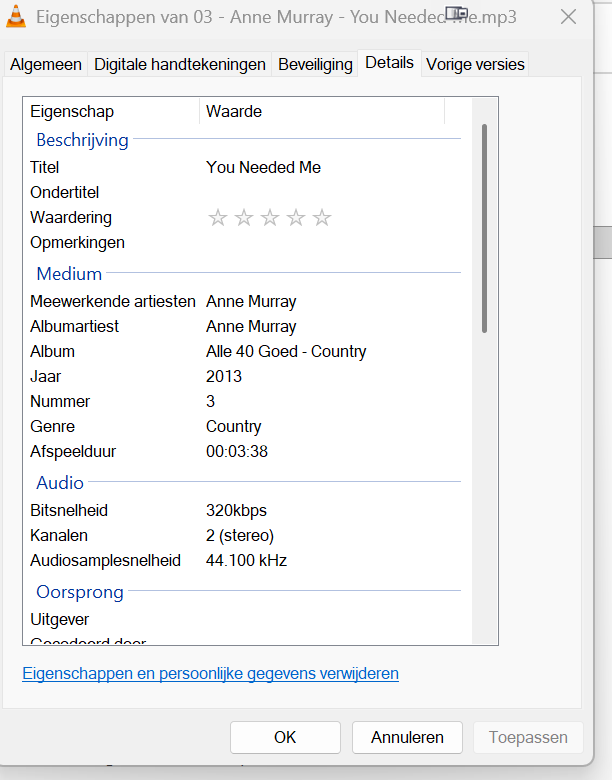Close the Eigenschappen dialog window

tap(568, 17)
